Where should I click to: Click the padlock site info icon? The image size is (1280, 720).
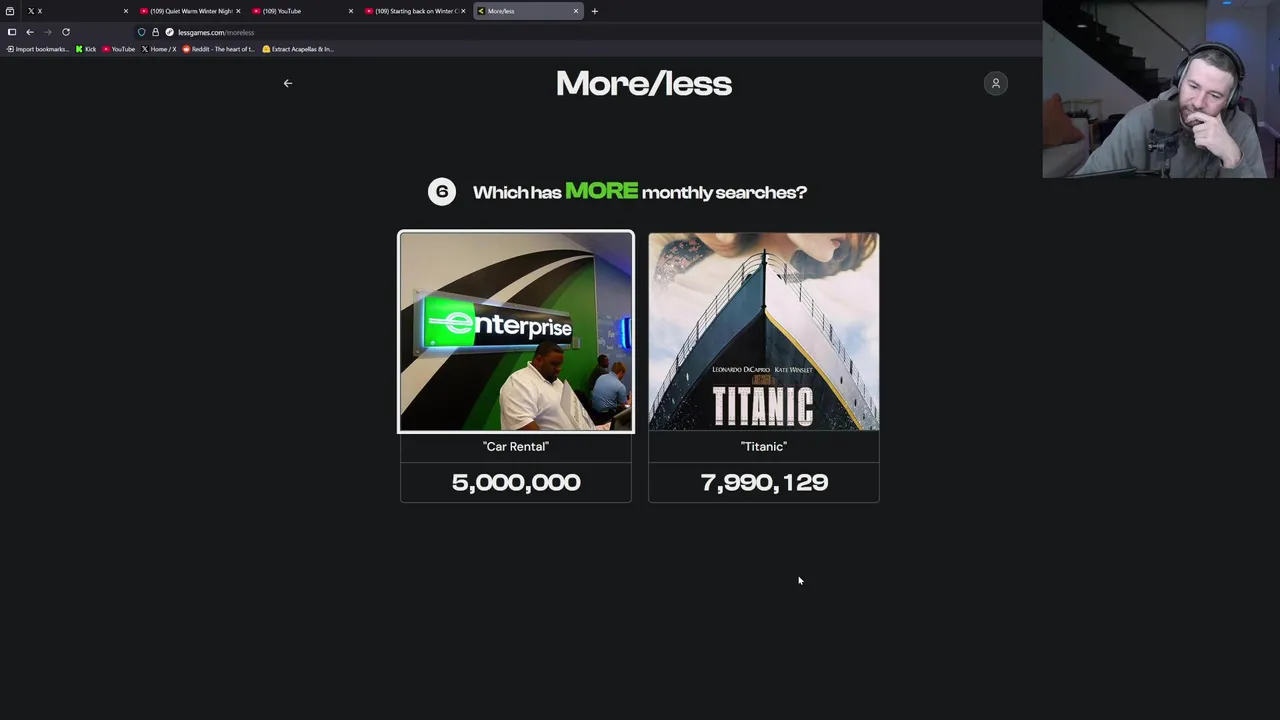click(155, 32)
